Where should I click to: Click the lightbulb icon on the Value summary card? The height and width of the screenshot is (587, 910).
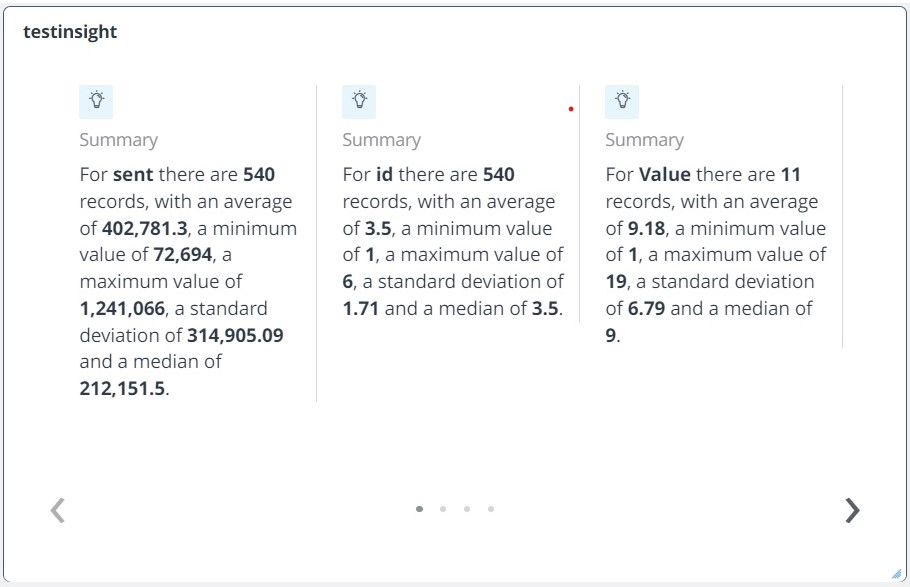[x=622, y=101]
